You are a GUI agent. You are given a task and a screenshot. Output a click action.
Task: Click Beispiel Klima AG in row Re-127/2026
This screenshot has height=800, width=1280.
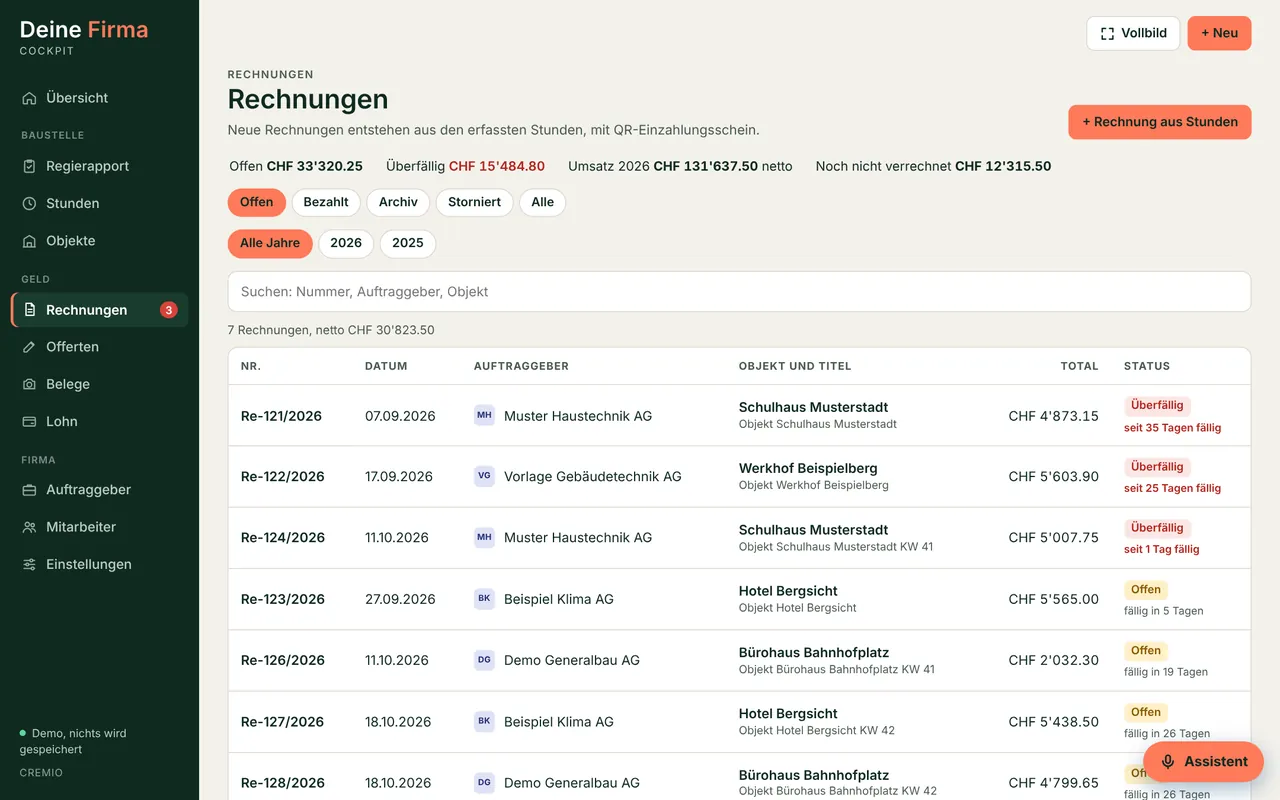(x=559, y=722)
